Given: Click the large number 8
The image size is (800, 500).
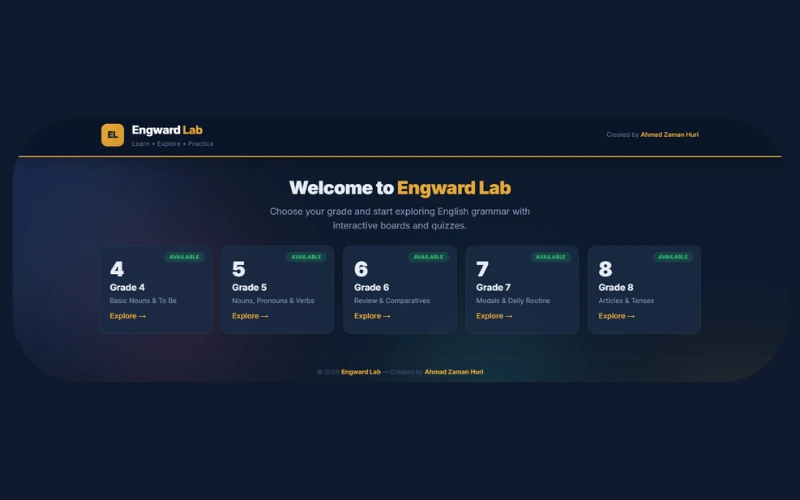Looking at the screenshot, I should pyautogui.click(x=605, y=269).
